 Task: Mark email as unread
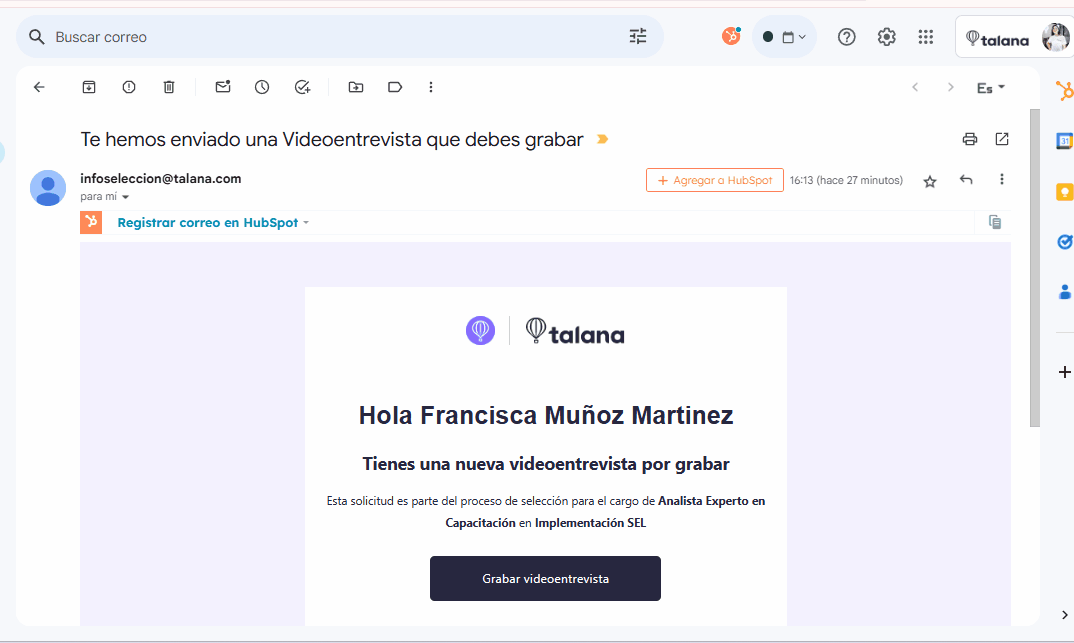223,86
